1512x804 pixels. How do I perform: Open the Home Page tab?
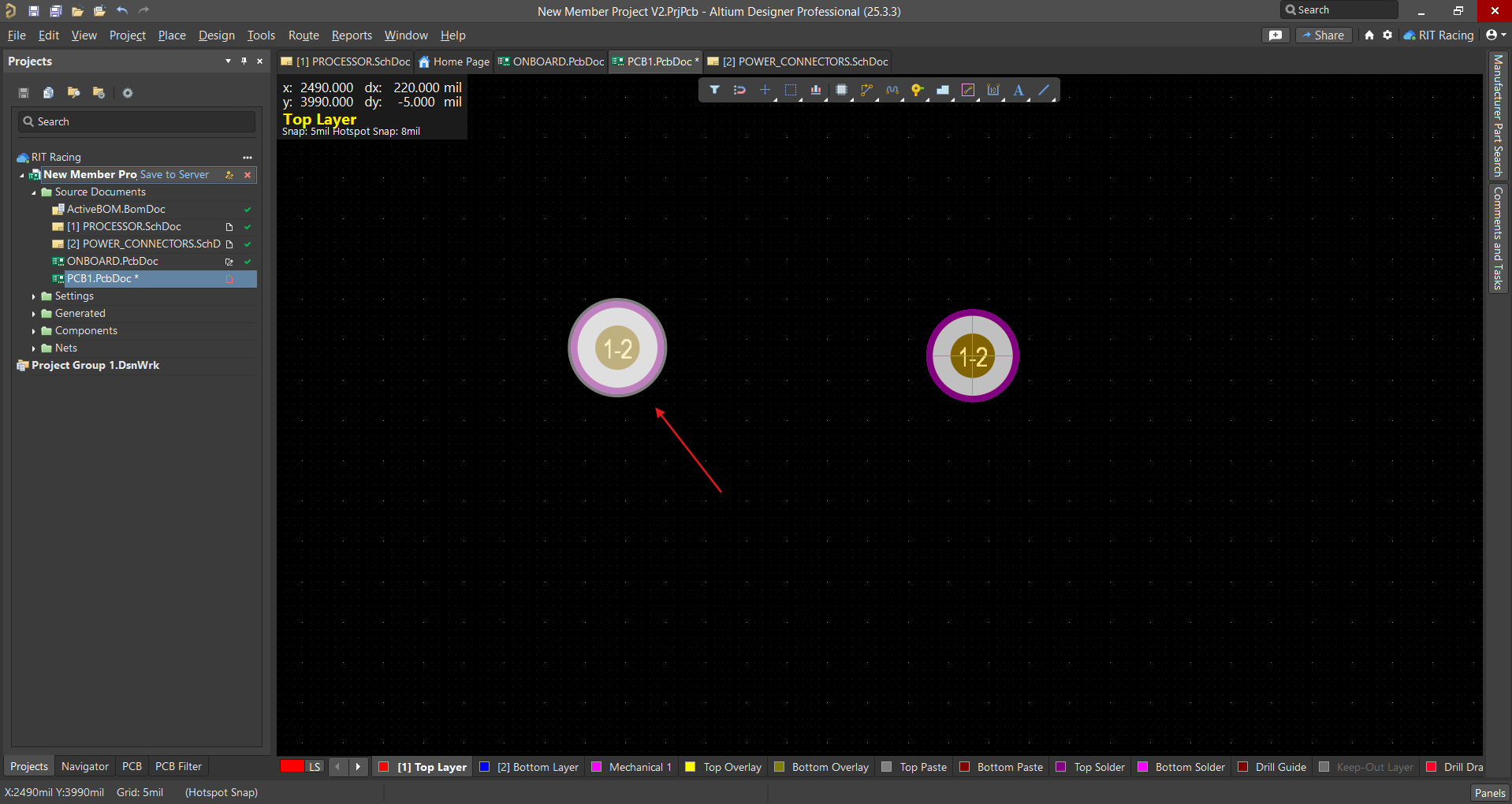pyautogui.click(x=454, y=61)
